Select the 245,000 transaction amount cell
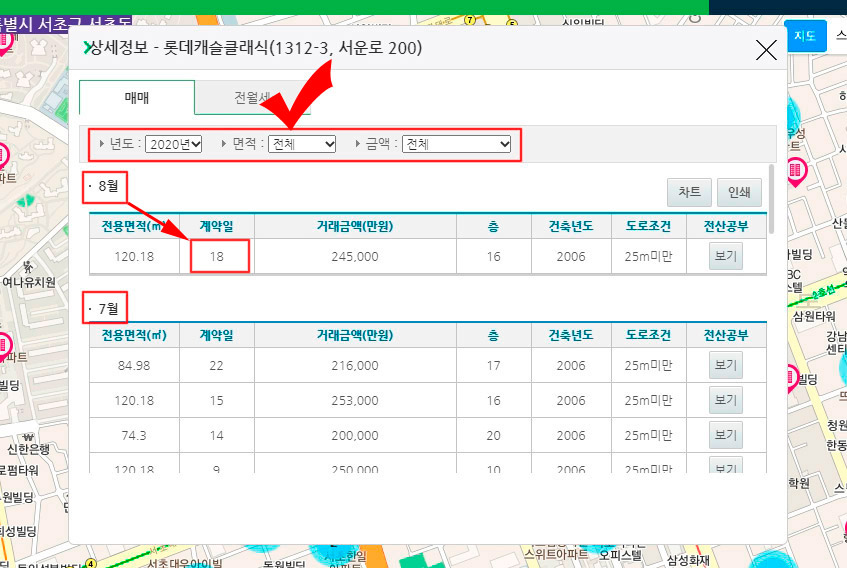The width and height of the screenshot is (847, 568). tap(355, 256)
